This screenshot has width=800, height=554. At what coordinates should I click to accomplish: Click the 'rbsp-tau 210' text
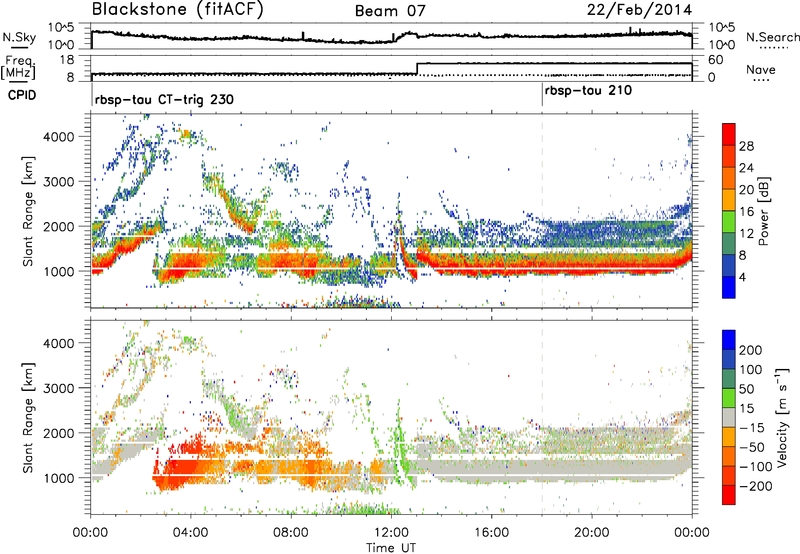point(588,91)
